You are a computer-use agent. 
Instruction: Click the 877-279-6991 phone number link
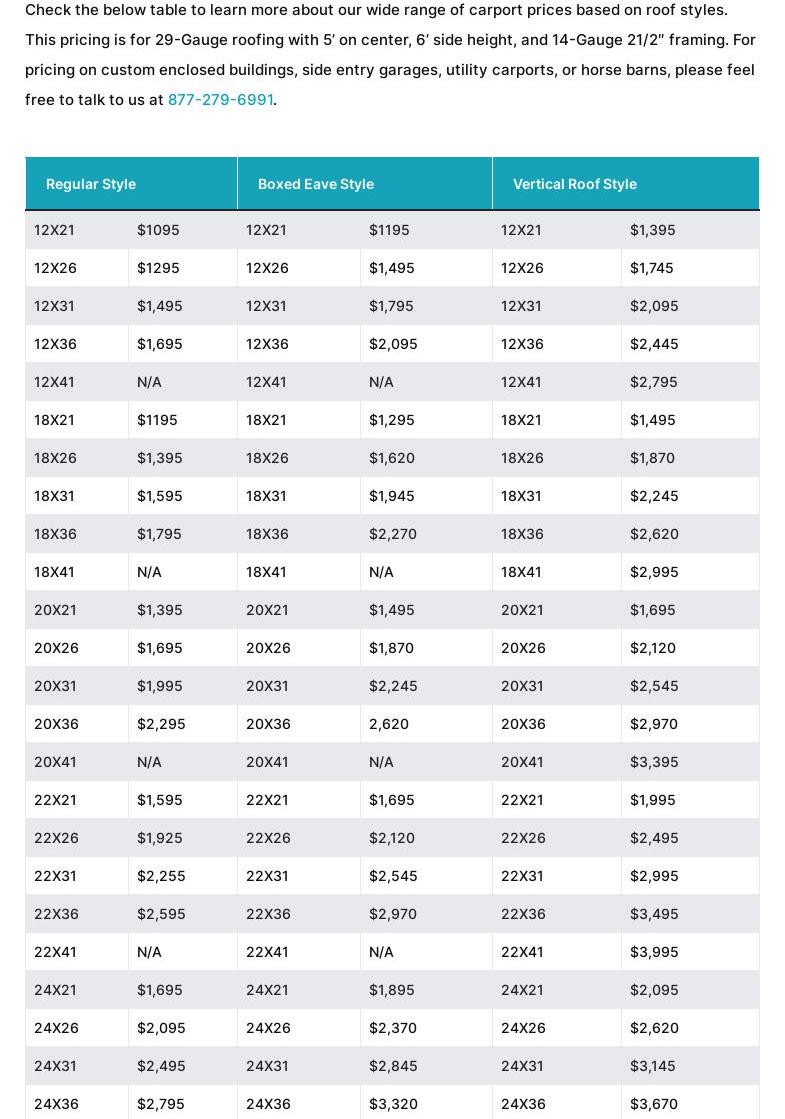(x=220, y=100)
